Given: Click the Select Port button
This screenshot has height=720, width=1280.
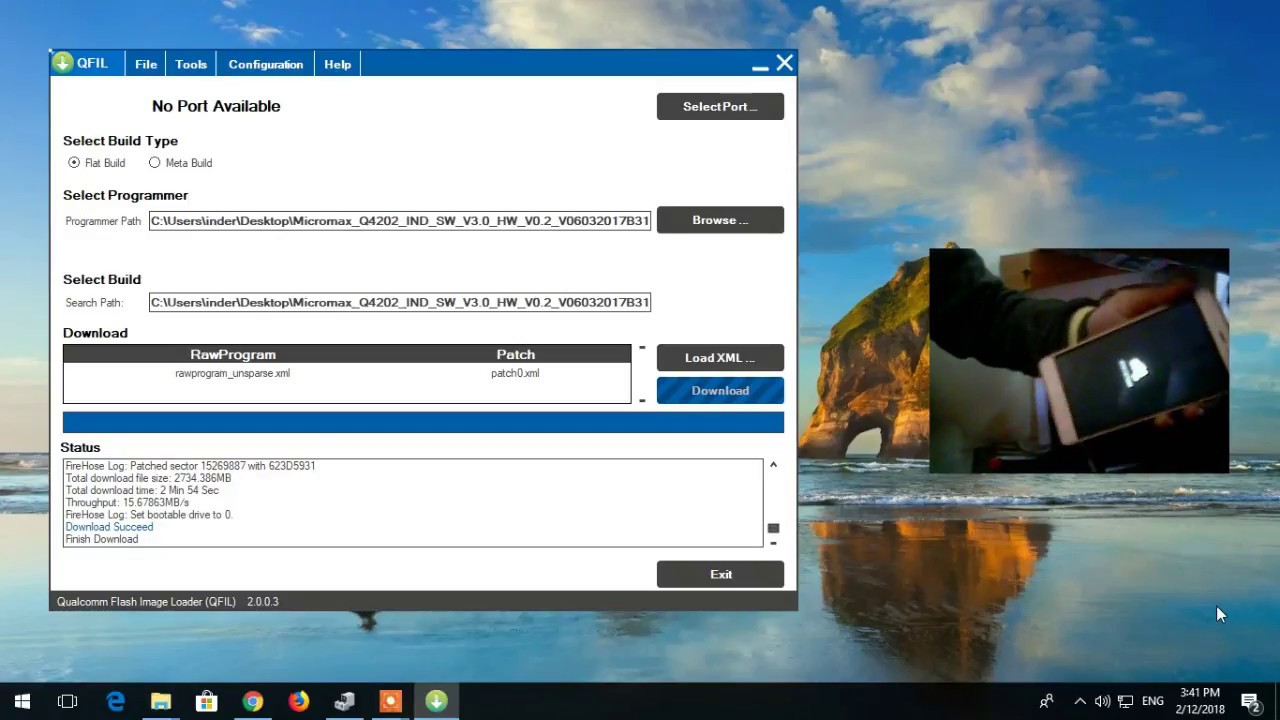Looking at the screenshot, I should [720, 106].
